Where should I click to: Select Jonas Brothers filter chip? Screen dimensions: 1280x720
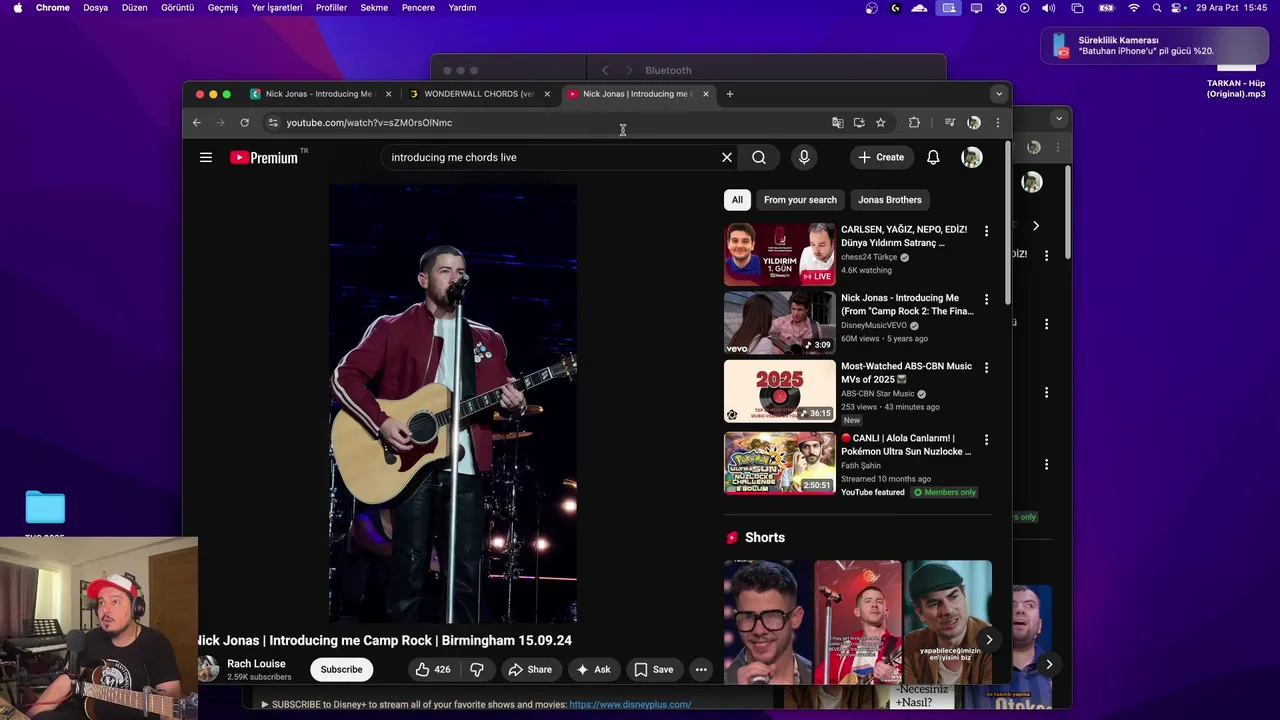(890, 200)
